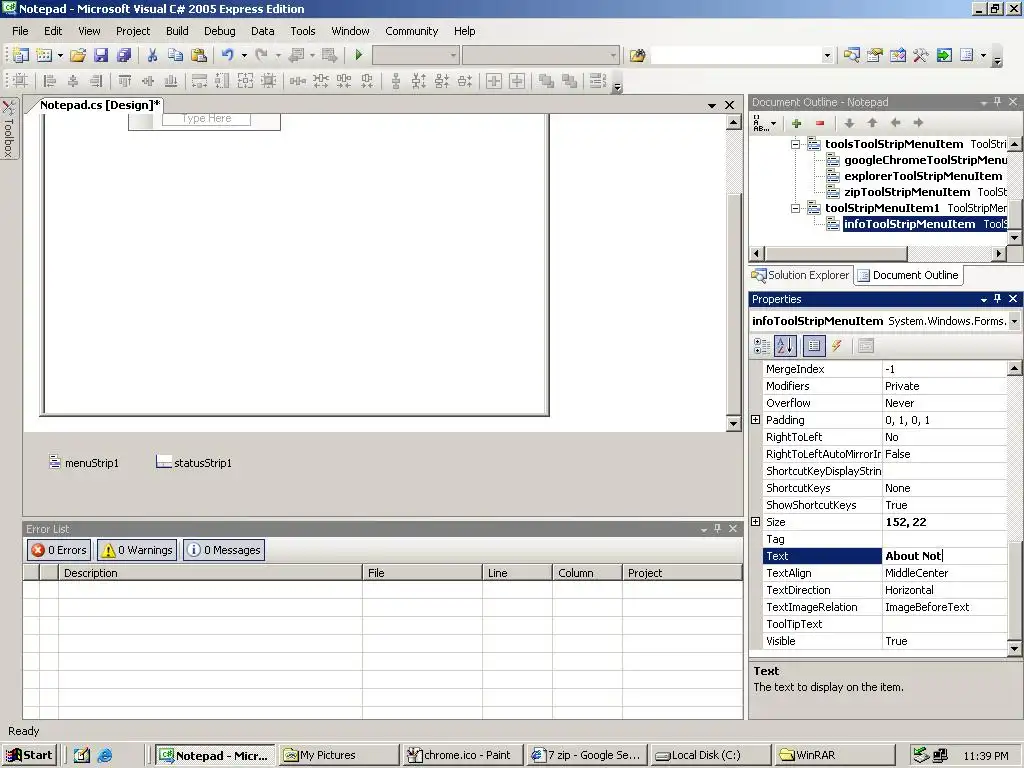Viewport: 1024px width, 768px height.
Task: Open the Undo history dropdown arrow
Action: click(244, 56)
